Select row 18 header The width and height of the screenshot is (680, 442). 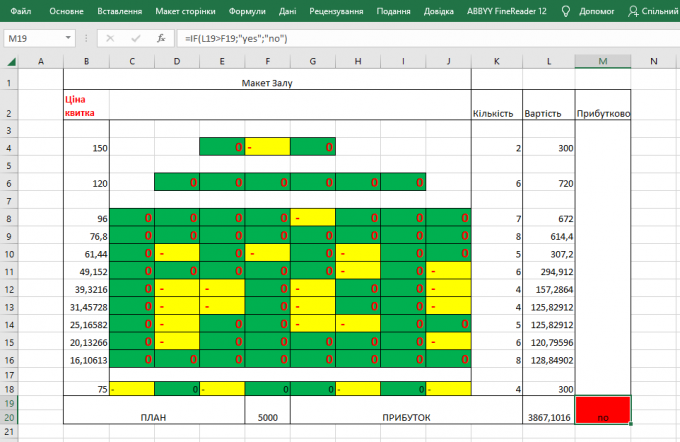pos(9,389)
